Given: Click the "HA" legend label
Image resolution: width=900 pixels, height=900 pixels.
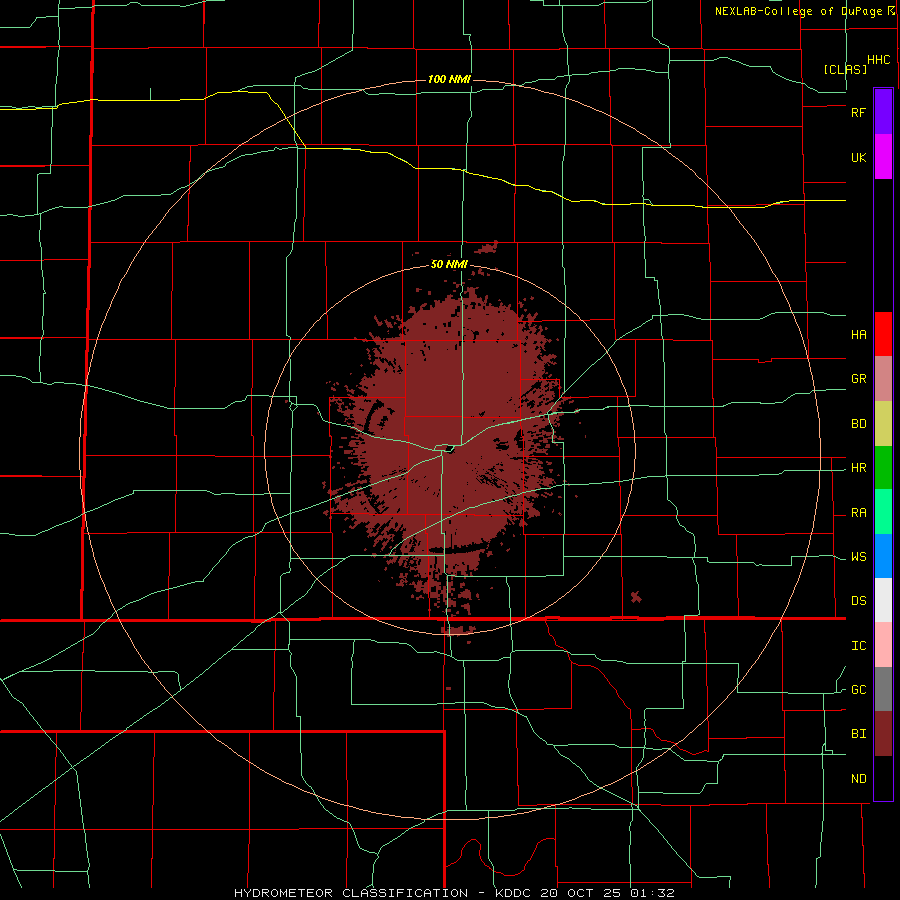Looking at the screenshot, I should (x=858, y=335).
